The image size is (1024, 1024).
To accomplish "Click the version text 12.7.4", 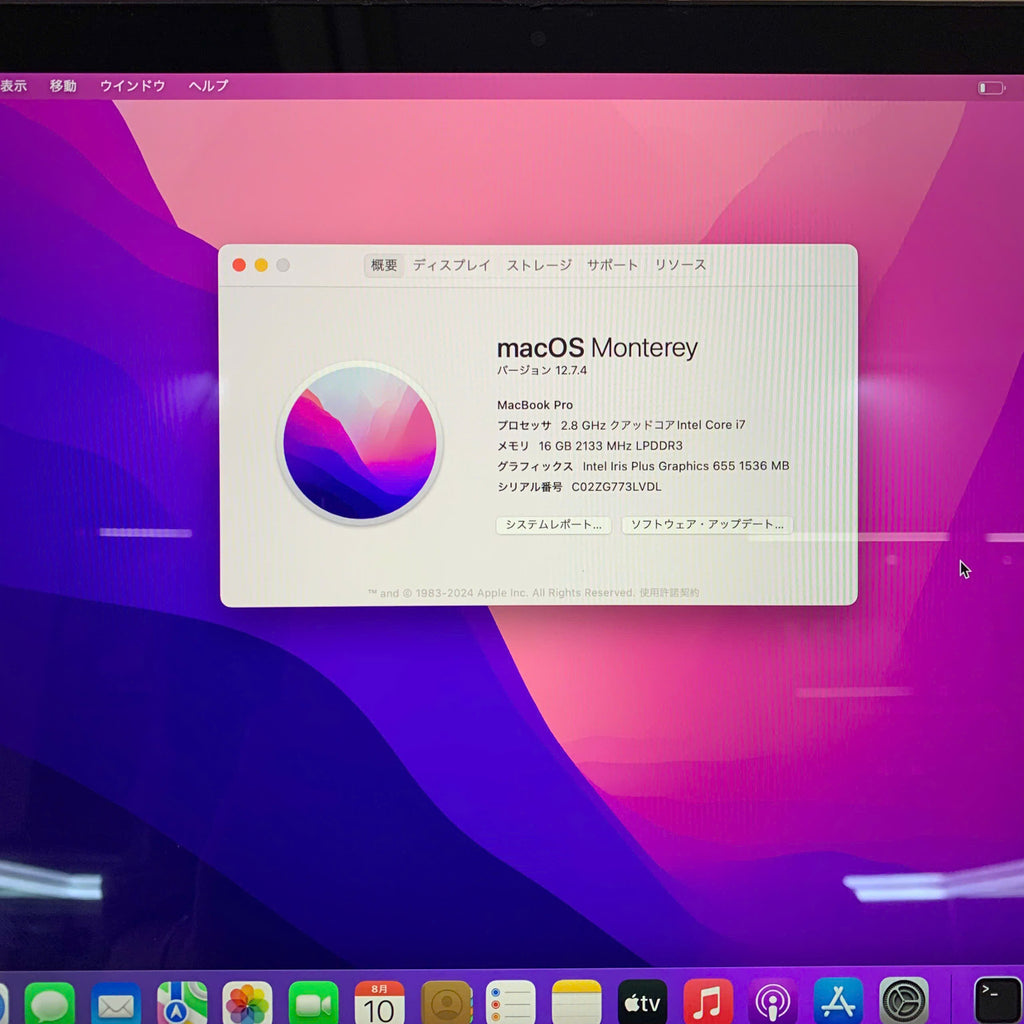I will click(571, 370).
